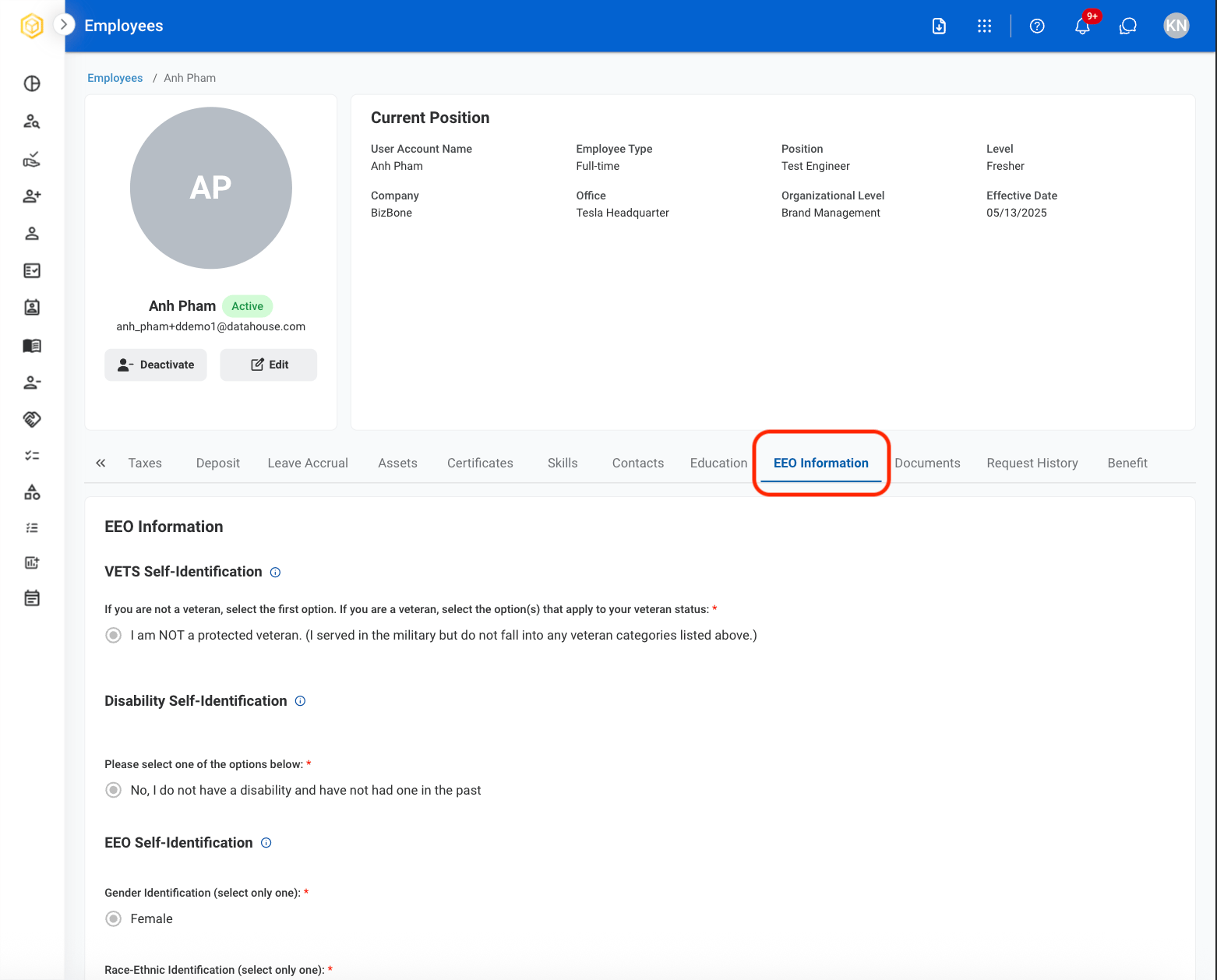Switch to the Certificates tab
Screen dimensions: 1217x980
pos(481,463)
